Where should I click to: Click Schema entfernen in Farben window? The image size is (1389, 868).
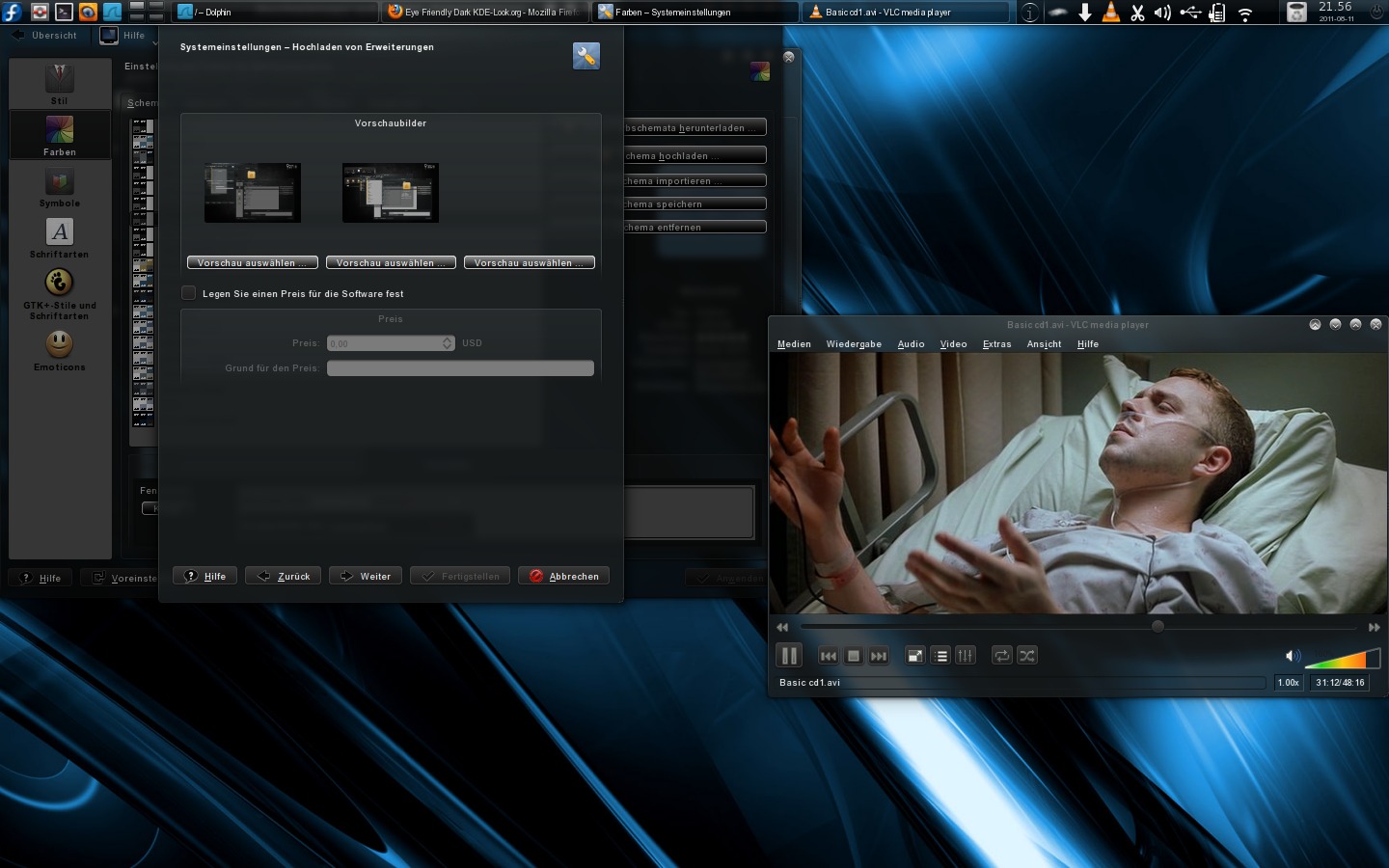pyautogui.click(x=695, y=227)
